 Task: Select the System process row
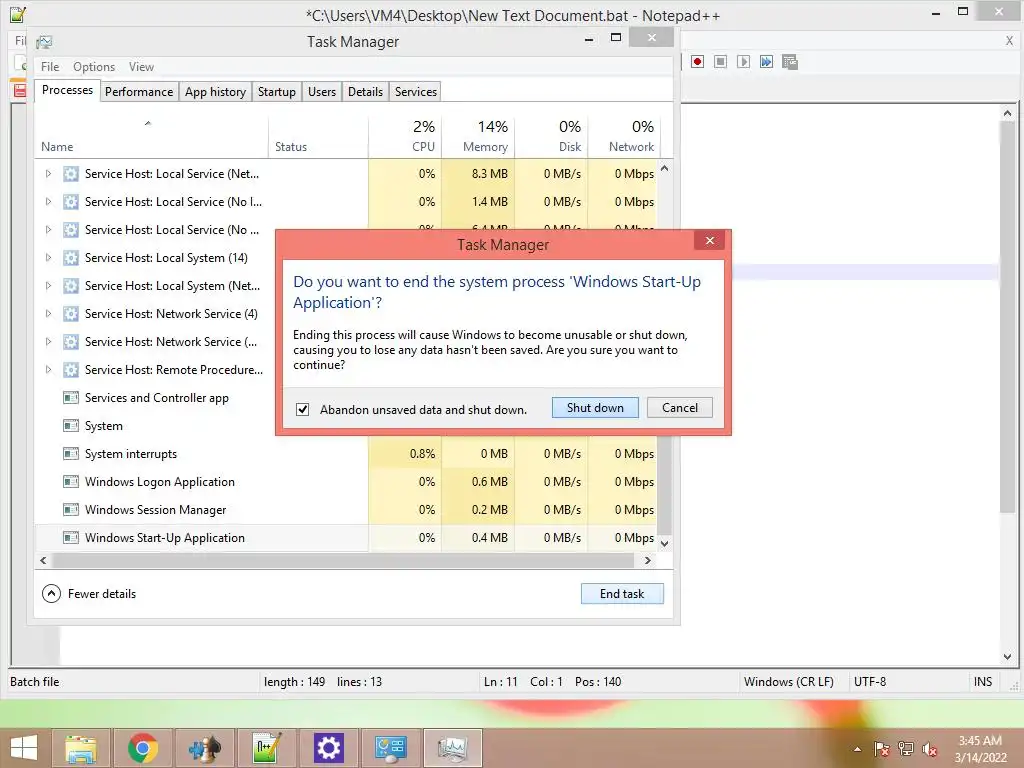click(103, 426)
